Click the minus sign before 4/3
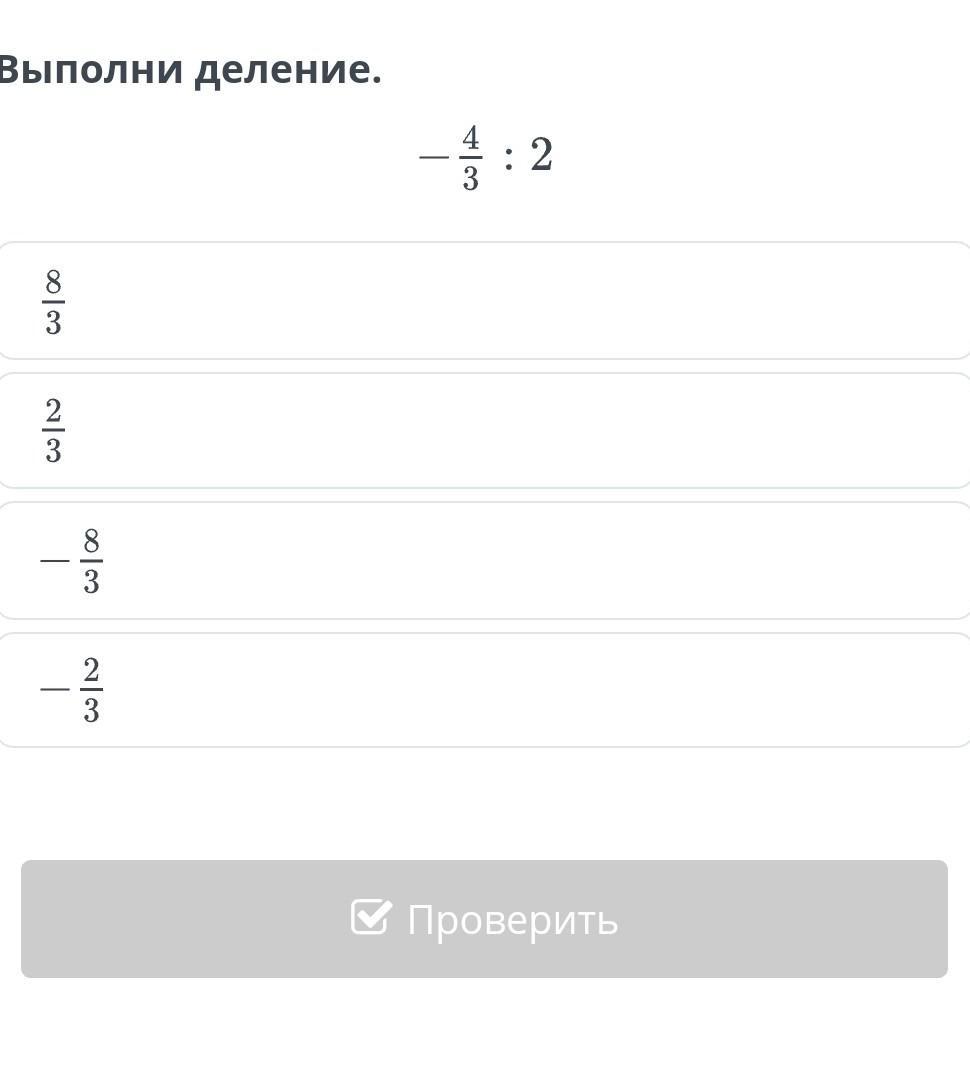The width and height of the screenshot is (970, 1067). point(434,157)
